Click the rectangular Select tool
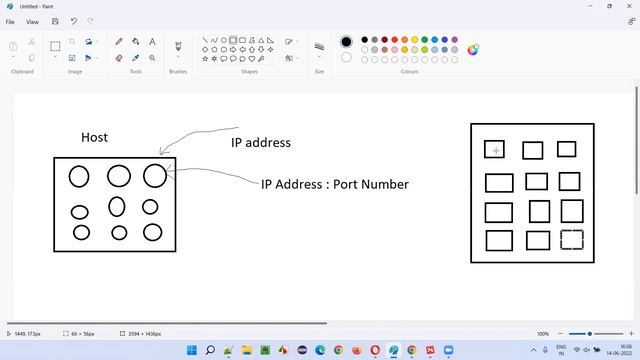 55,46
